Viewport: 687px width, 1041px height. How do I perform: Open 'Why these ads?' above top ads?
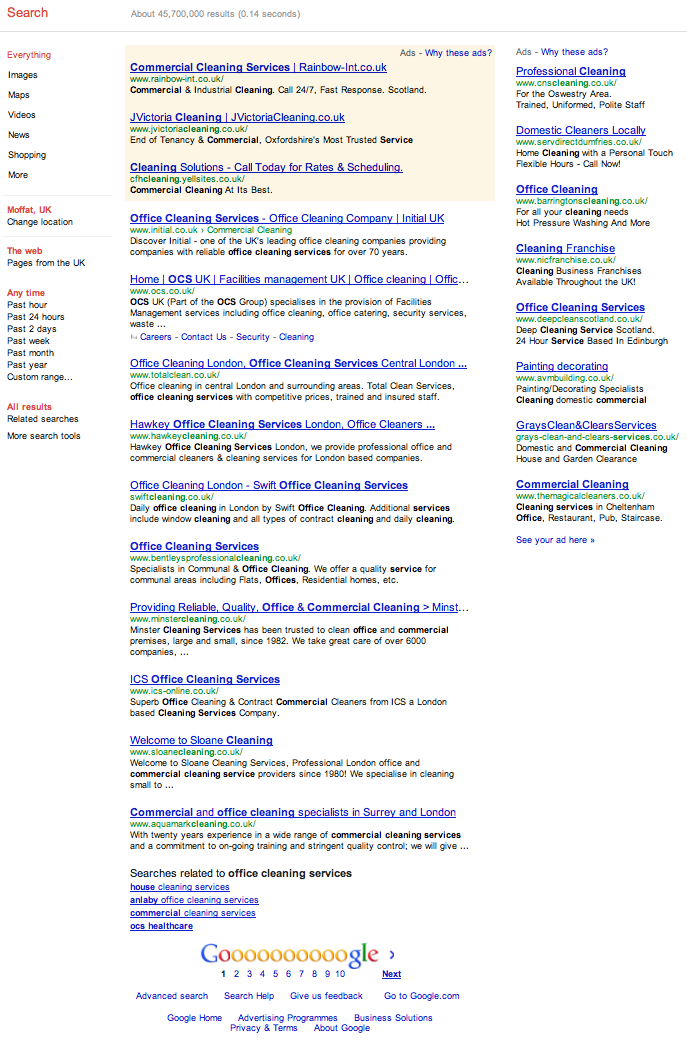[x=459, y=52]
